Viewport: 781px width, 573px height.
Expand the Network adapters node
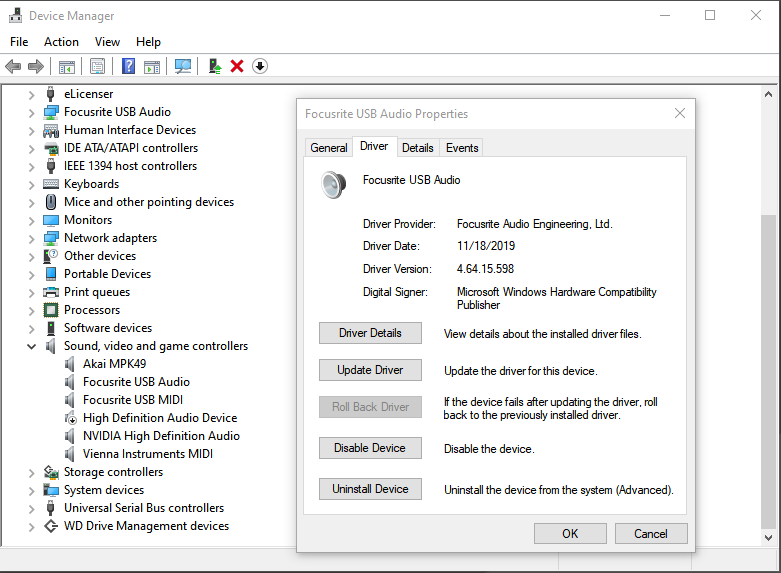pyautogui.click(x=31, y=238)
